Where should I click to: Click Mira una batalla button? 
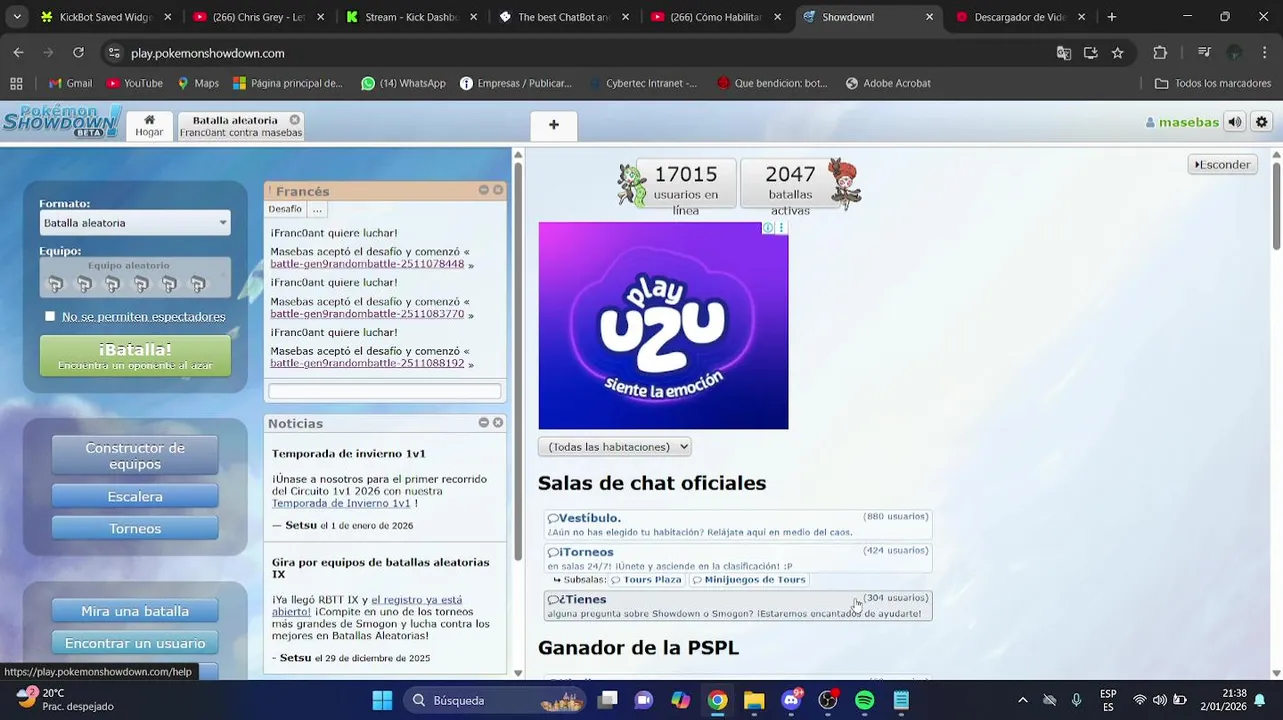135,611
